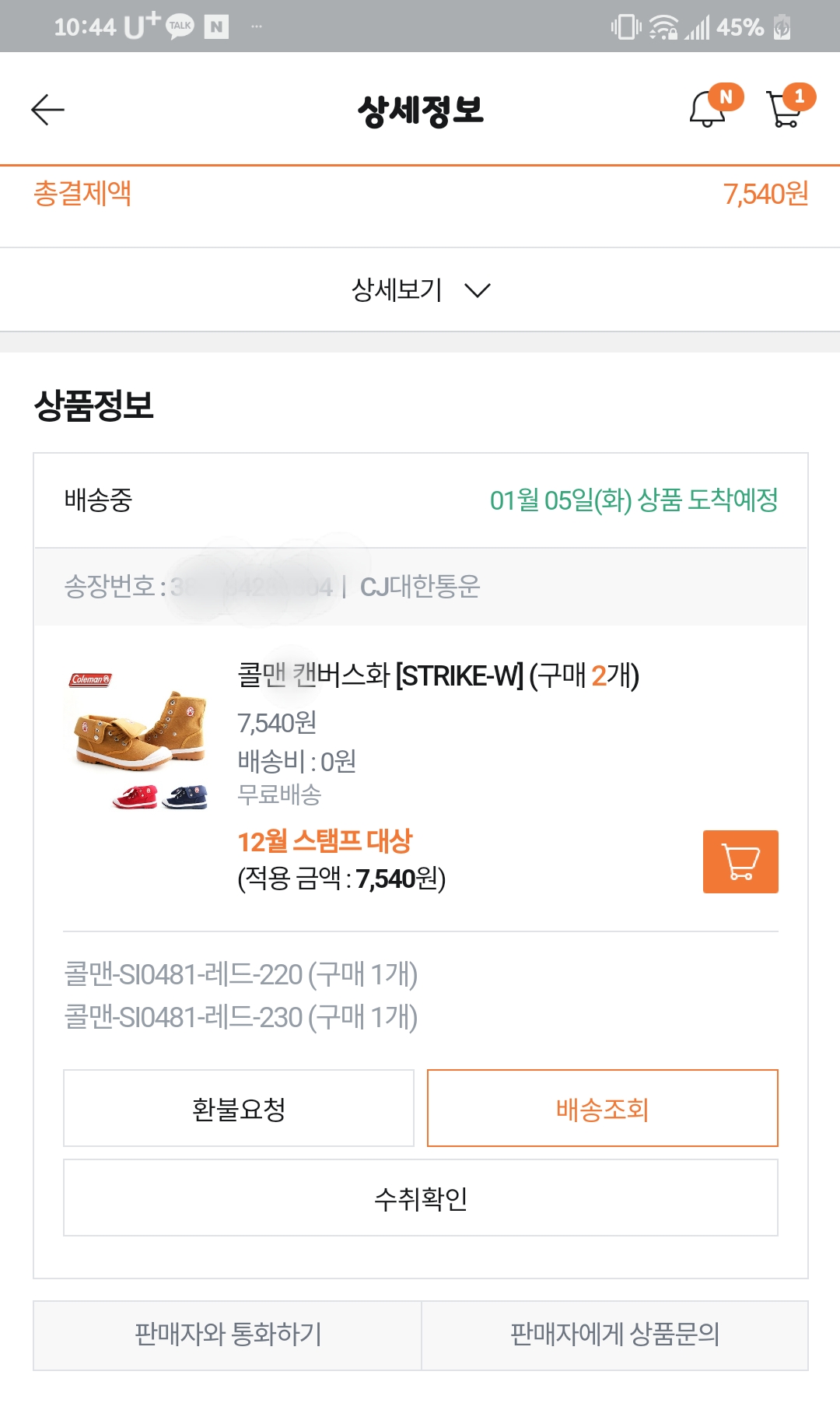Screen dimensions: 840x1403
Task: Open the 콜맨 캔버스화 product title link
Action: click(438, 675)
